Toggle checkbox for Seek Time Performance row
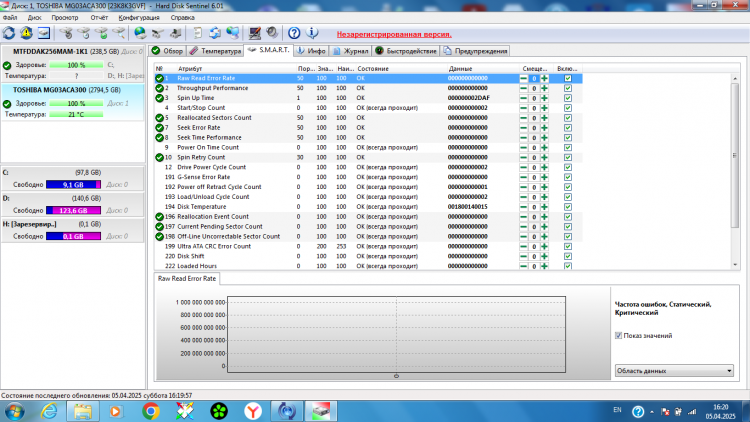Image resolution: width=750 pixels, height=422 pixels. click(x=568, y=137)
